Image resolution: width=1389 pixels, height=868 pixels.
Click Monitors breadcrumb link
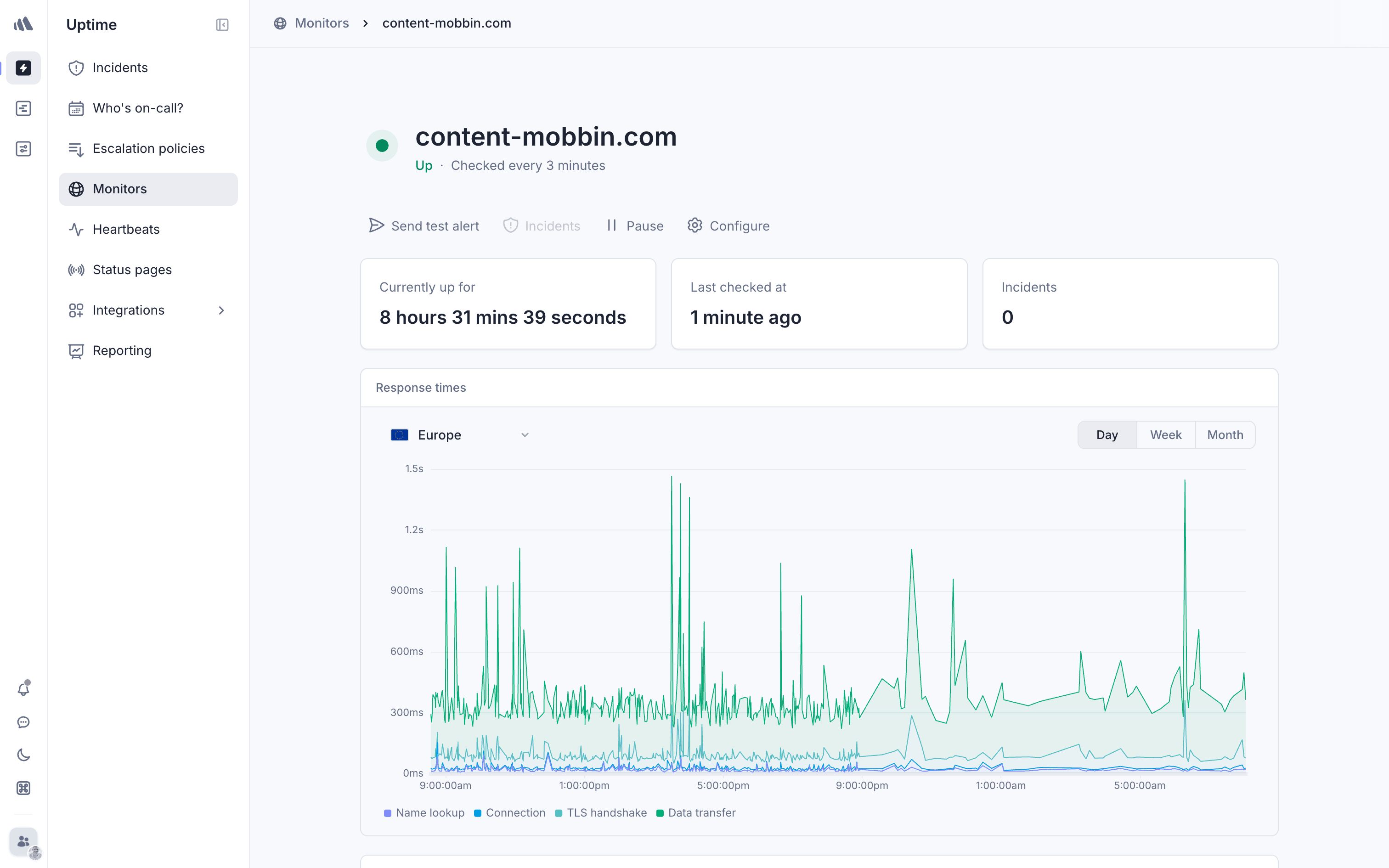(322, 23)
